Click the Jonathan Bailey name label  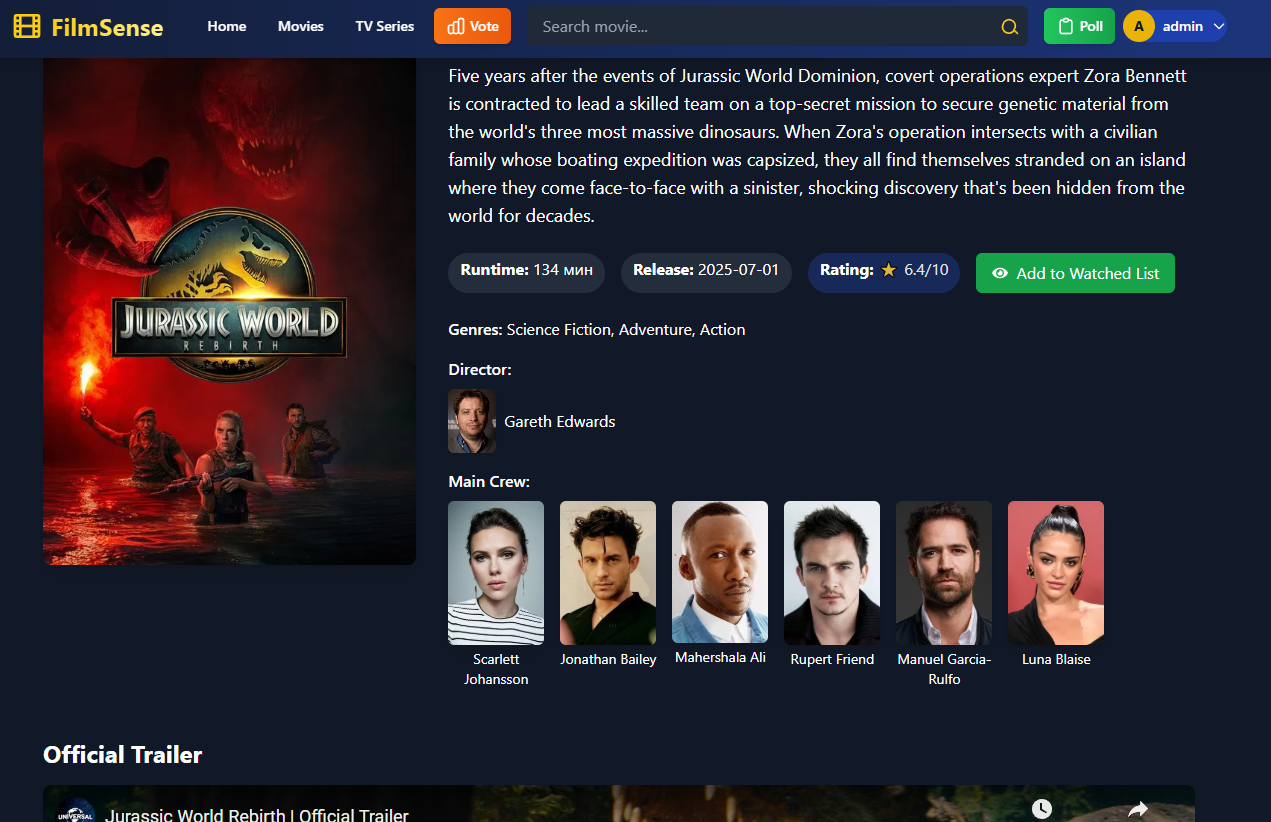(x=608, y=659)
